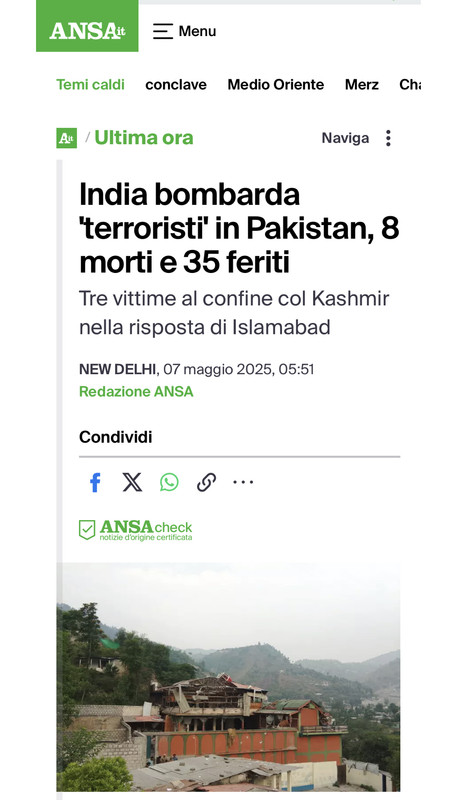The height and width of the screenshot is (800, 461).
Task: Open the hamburger Menu icon
Action: pos(163,31)
